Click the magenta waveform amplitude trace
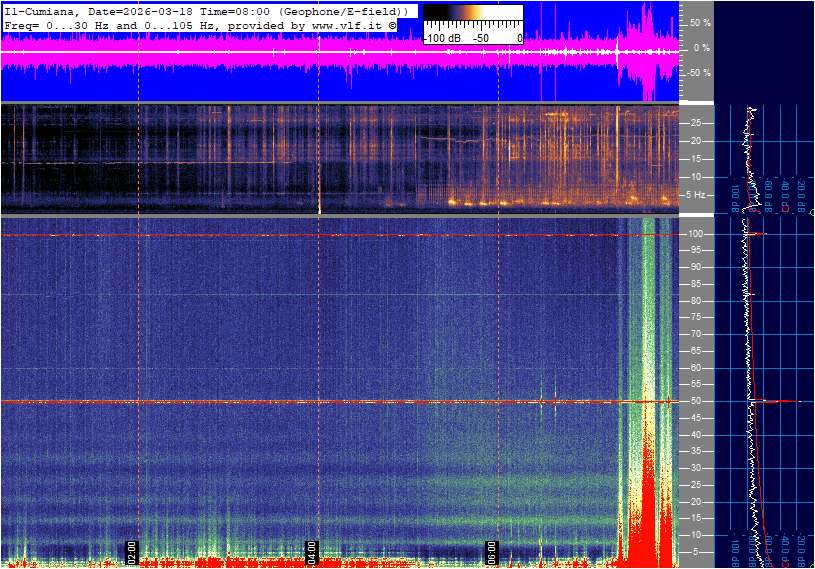The width and height of the screenshot is (815, 569). (x=300, y=50)
